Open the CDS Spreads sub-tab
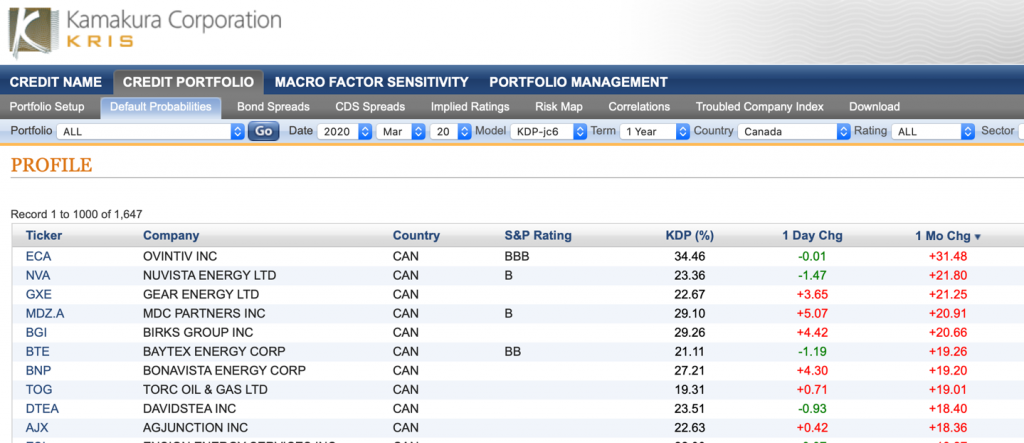Screen dimensions: 1024x443 pyautogui.click(x=370, y=107)
